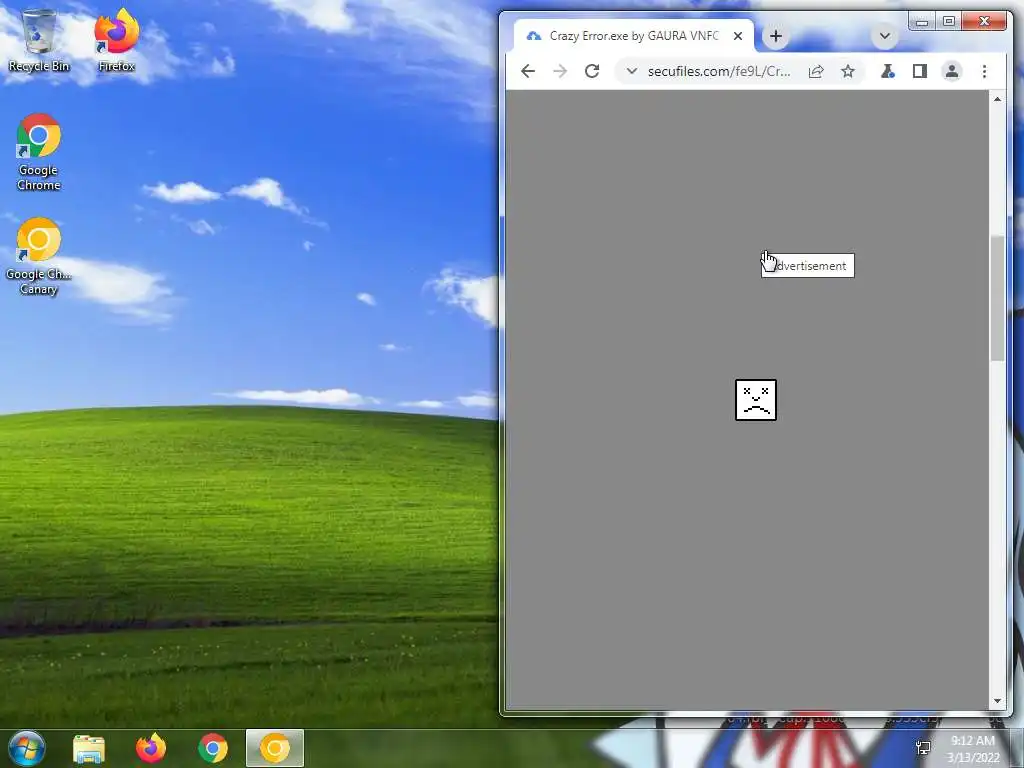Bookmark this page with the star icon
Viewport: 1024px width, 768px height.
[848, 71]
